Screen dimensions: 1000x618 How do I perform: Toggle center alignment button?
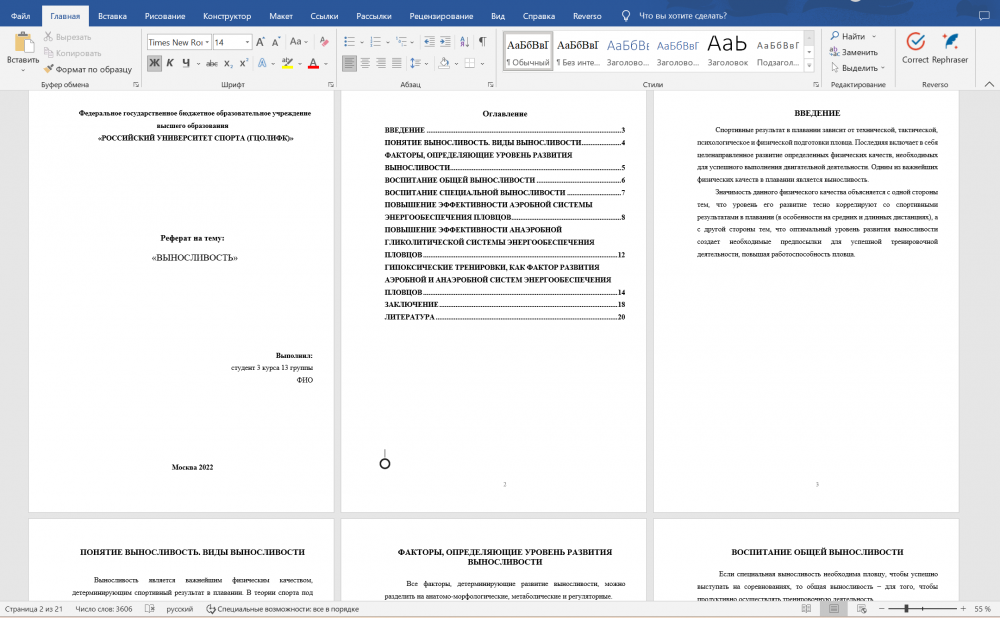click(365, 63)
